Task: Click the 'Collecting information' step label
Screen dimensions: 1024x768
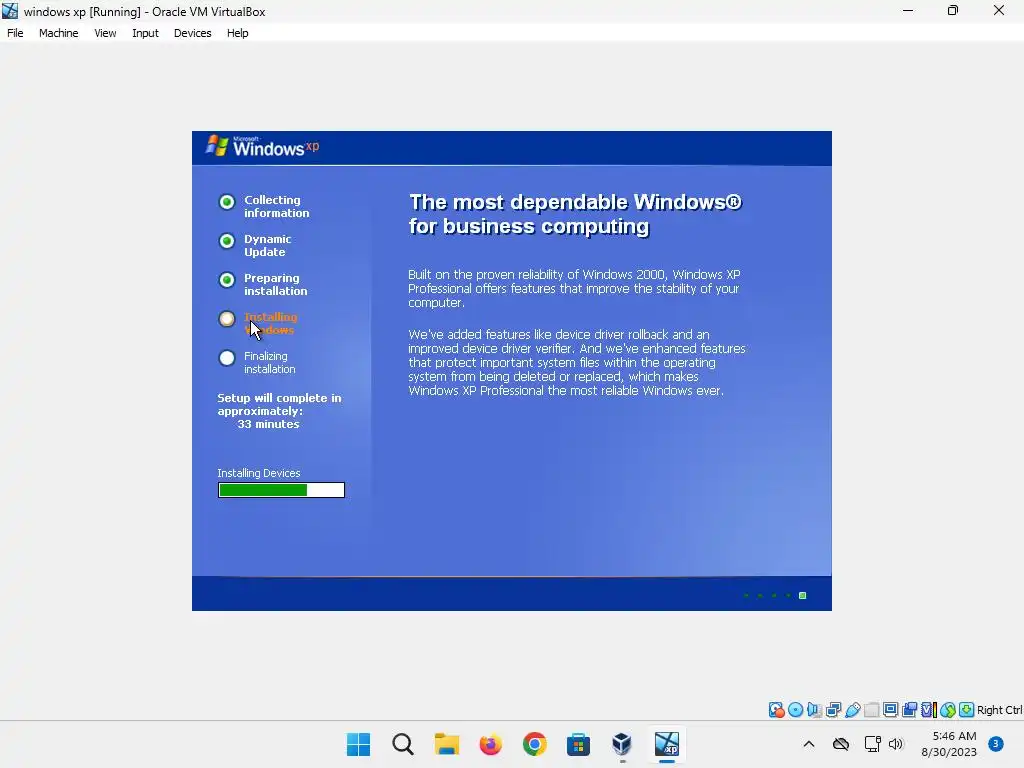Action: point(277,206)
